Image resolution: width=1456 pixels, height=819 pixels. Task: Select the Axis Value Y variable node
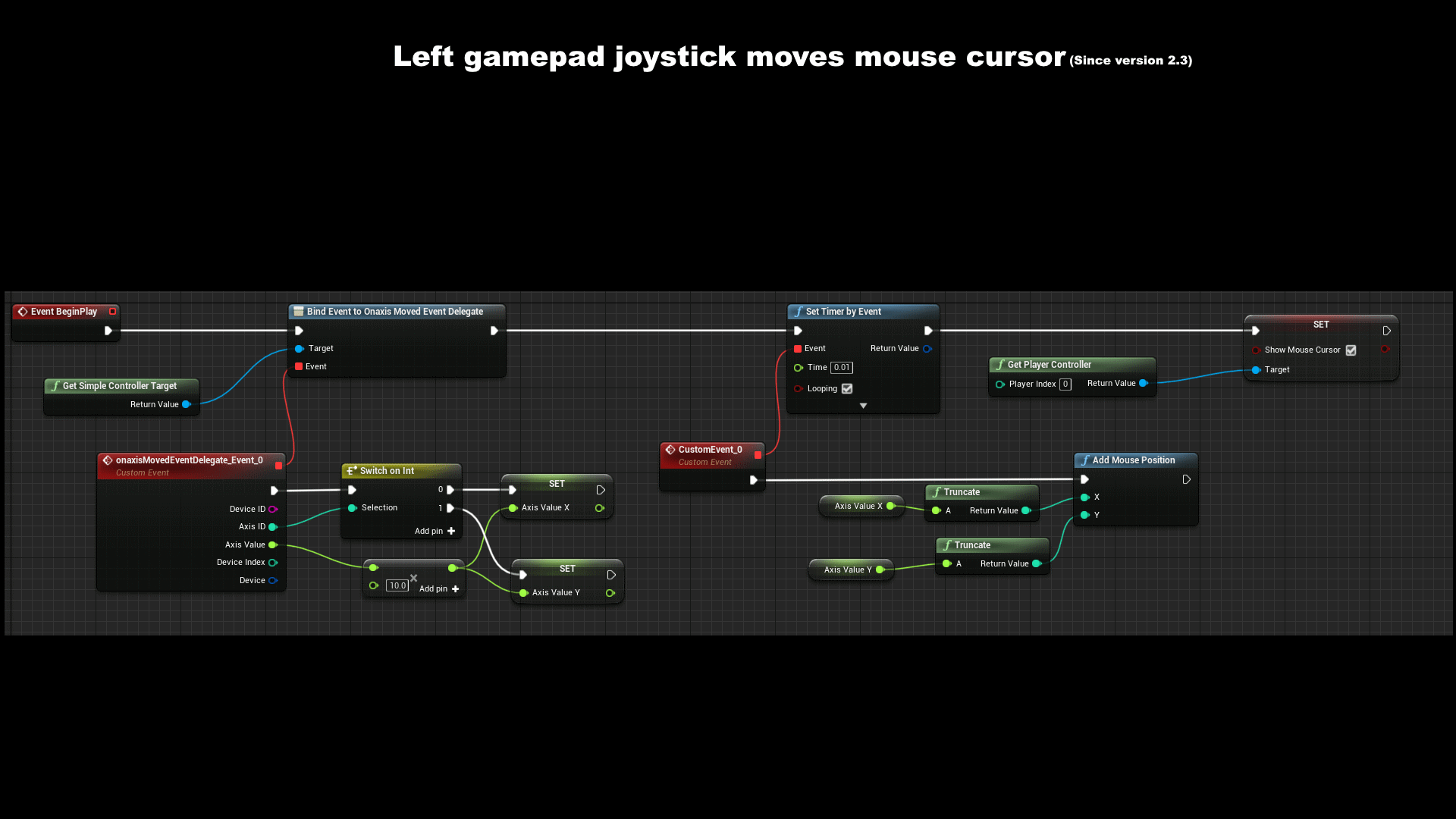point(847,570)
